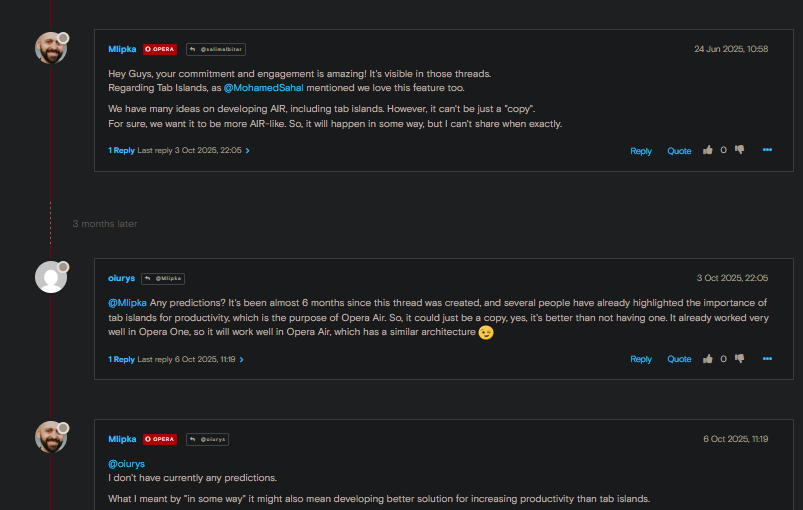803x510 pixels.
Task: Downvote Mlipka's 24 Jun post
Action: (740, 150)
